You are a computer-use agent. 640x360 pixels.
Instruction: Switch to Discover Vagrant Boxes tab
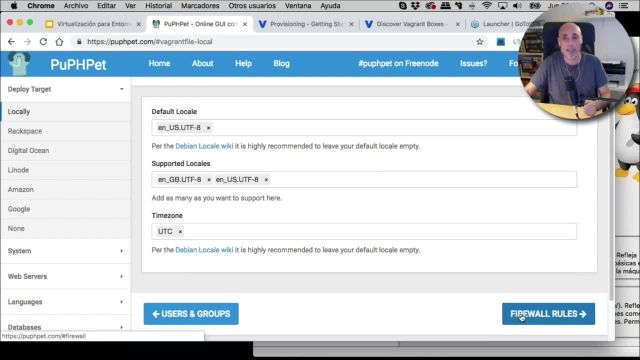412,24
